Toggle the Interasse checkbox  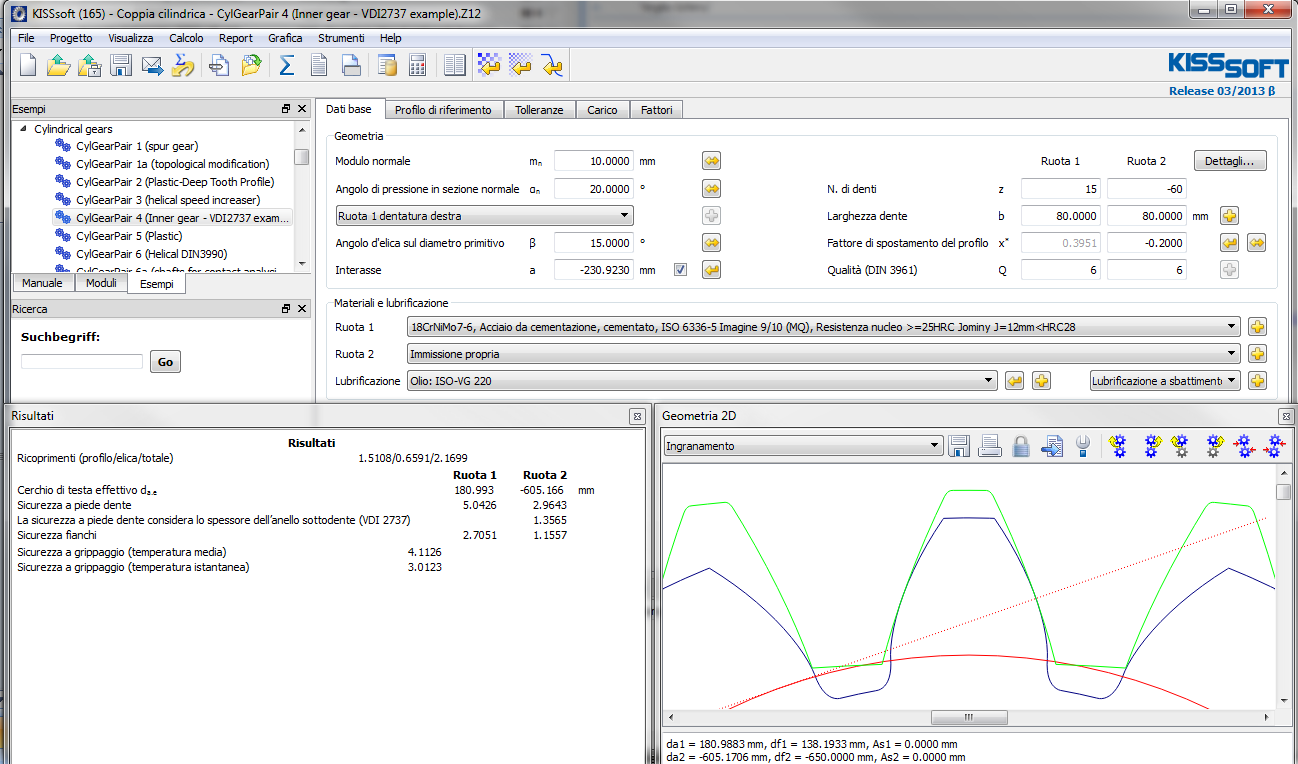click(x=681, y=270)
